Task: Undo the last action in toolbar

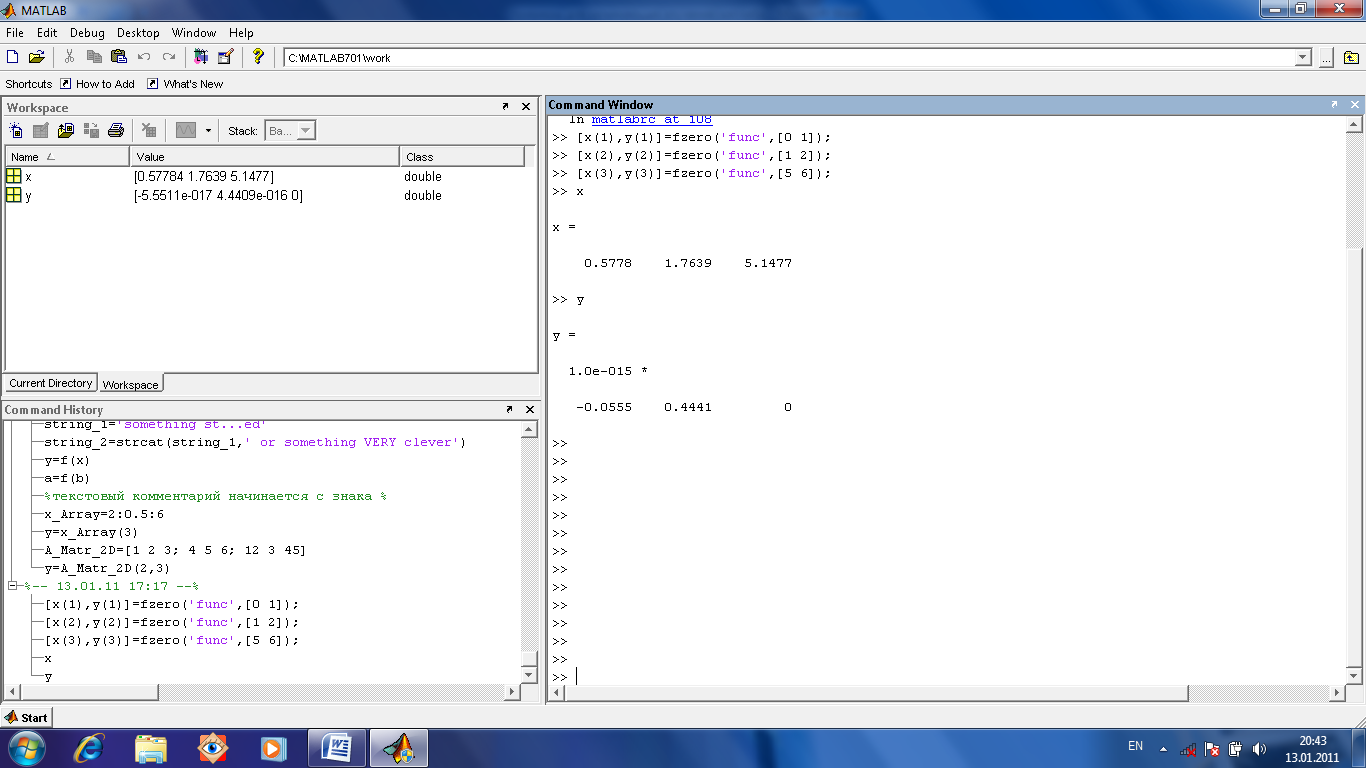Action: tap(144, 57)
